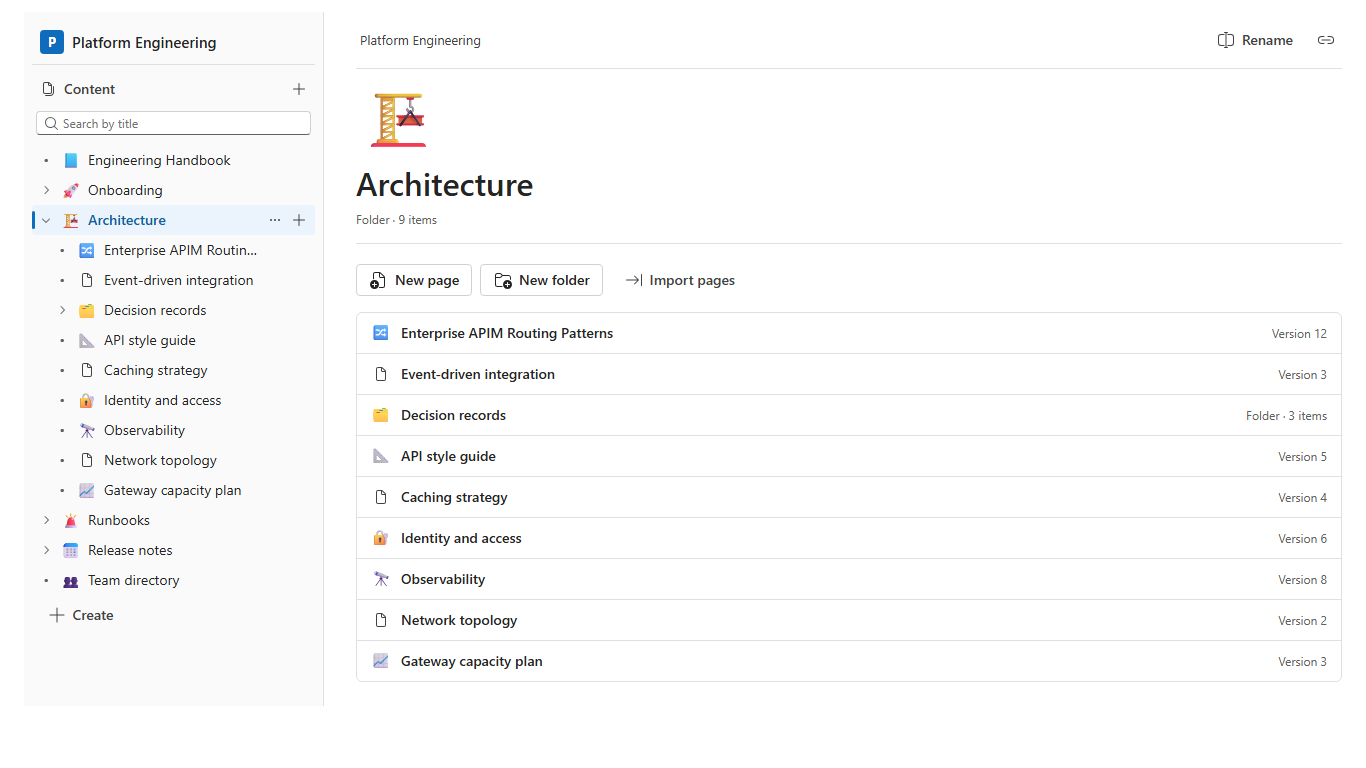The height and width of the screenshot is (768, 1366).
Task: Click the chart icon in Gateway capacity plan list row
Action: [x=380, y=661]
